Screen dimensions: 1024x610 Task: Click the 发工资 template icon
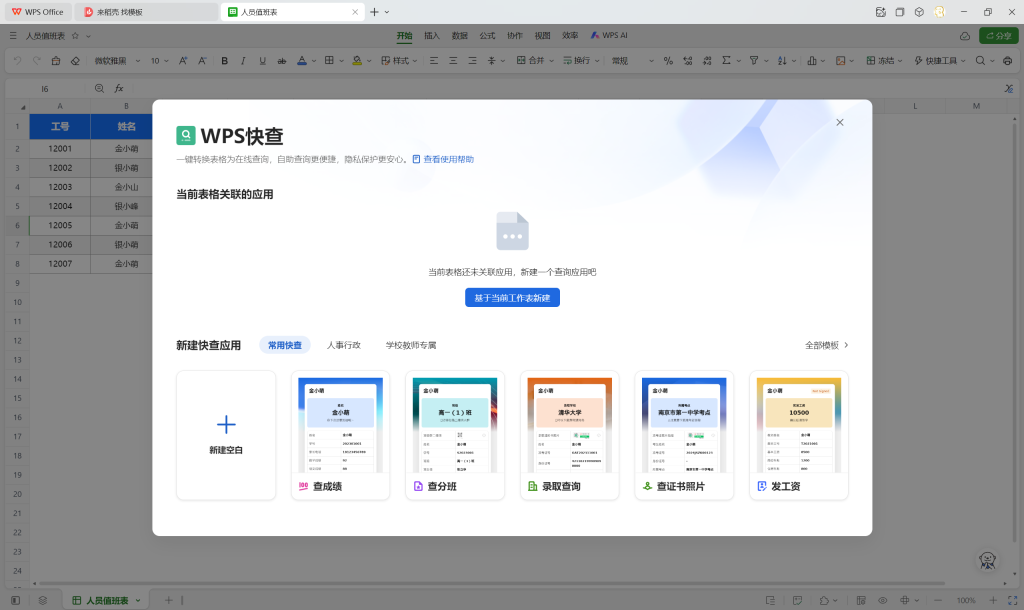[762, 487]
